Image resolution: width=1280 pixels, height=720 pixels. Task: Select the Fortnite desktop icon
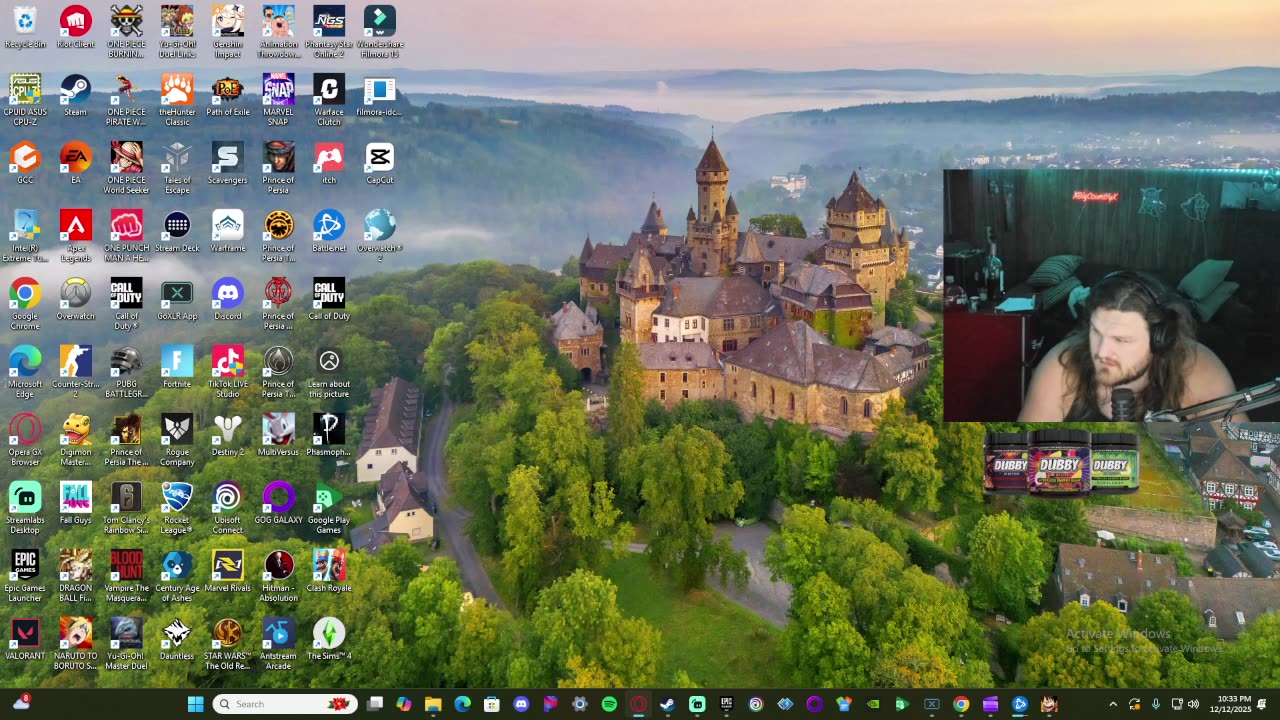[x=177, y=368]
